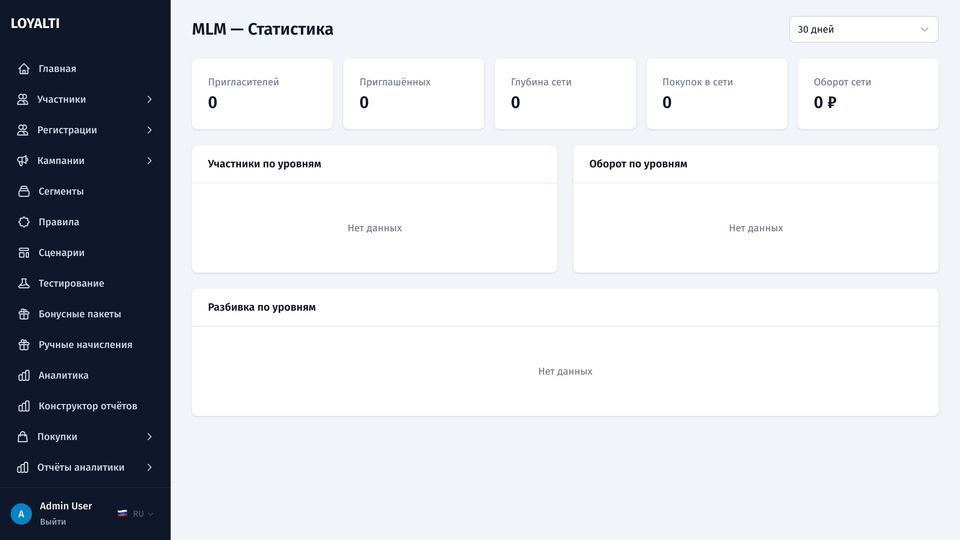Viewport: 960px width, 540px height.
Task: Click the LOYALTI logo
Action: (x=35, y=23)
